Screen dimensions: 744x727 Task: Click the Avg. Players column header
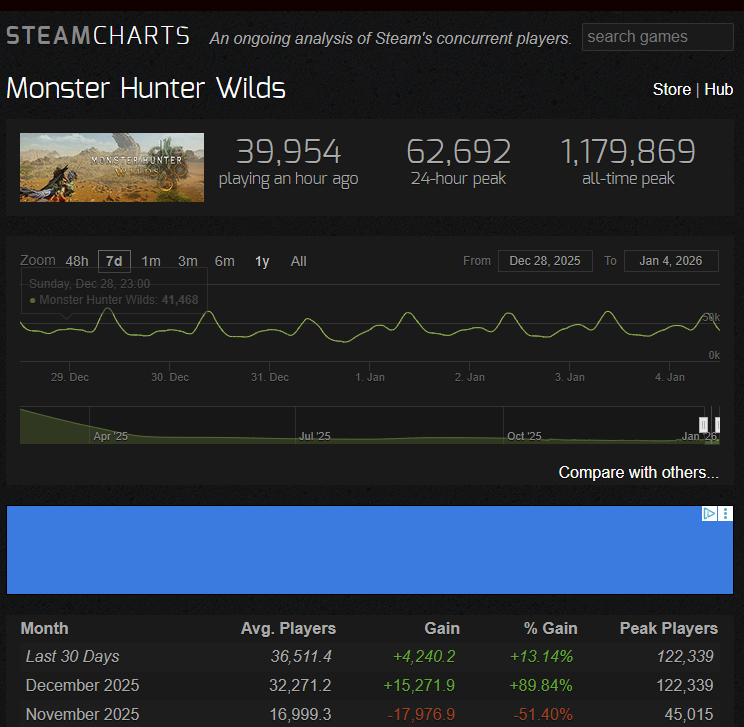(288, 628)
